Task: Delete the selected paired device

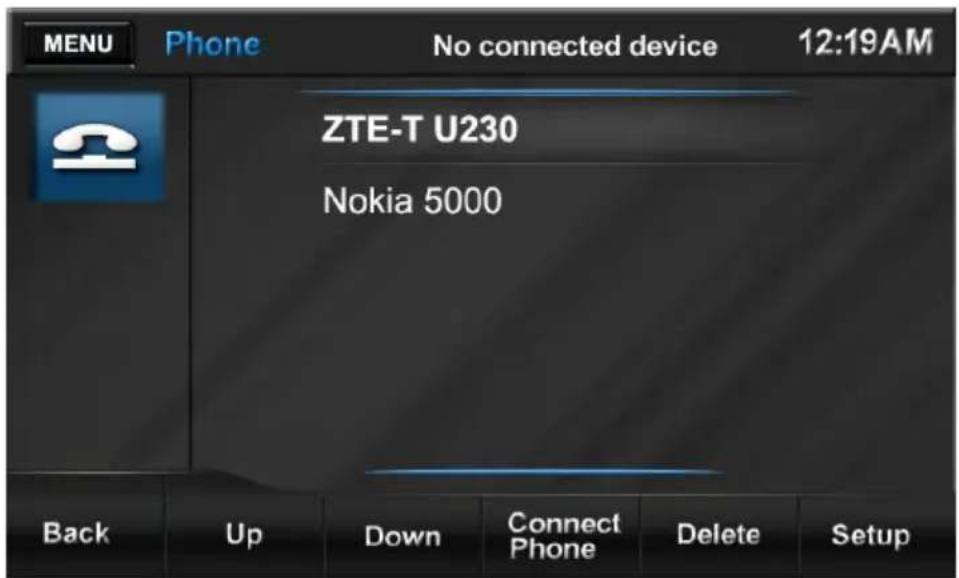Action: 718,535
